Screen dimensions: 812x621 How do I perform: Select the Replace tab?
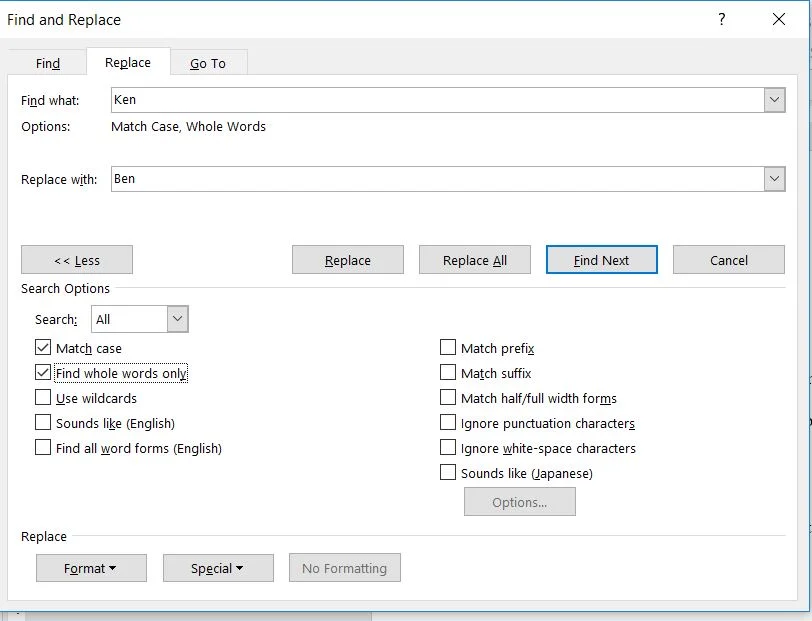coord(128,62)
